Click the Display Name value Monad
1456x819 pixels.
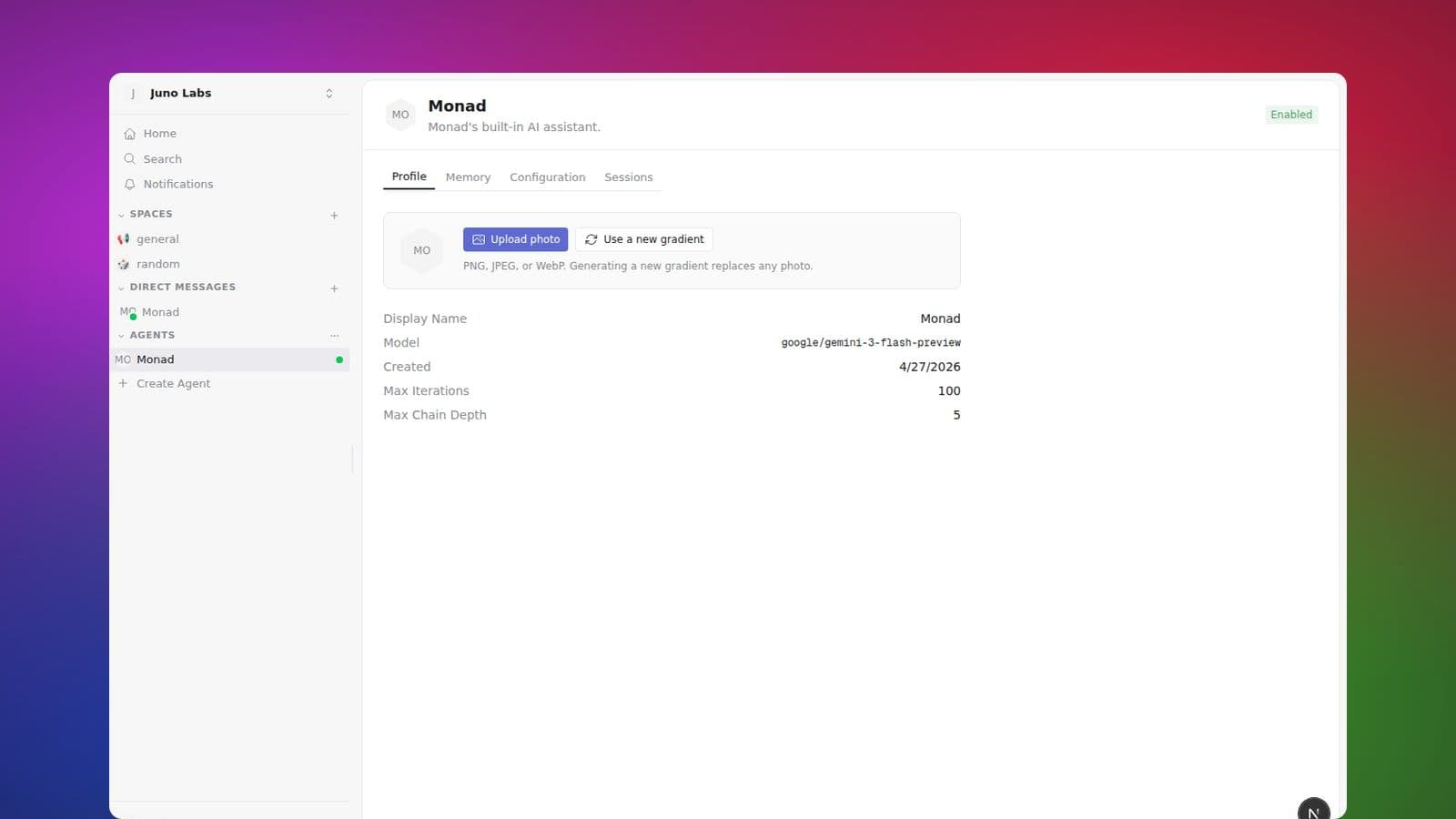coord(940,318)
